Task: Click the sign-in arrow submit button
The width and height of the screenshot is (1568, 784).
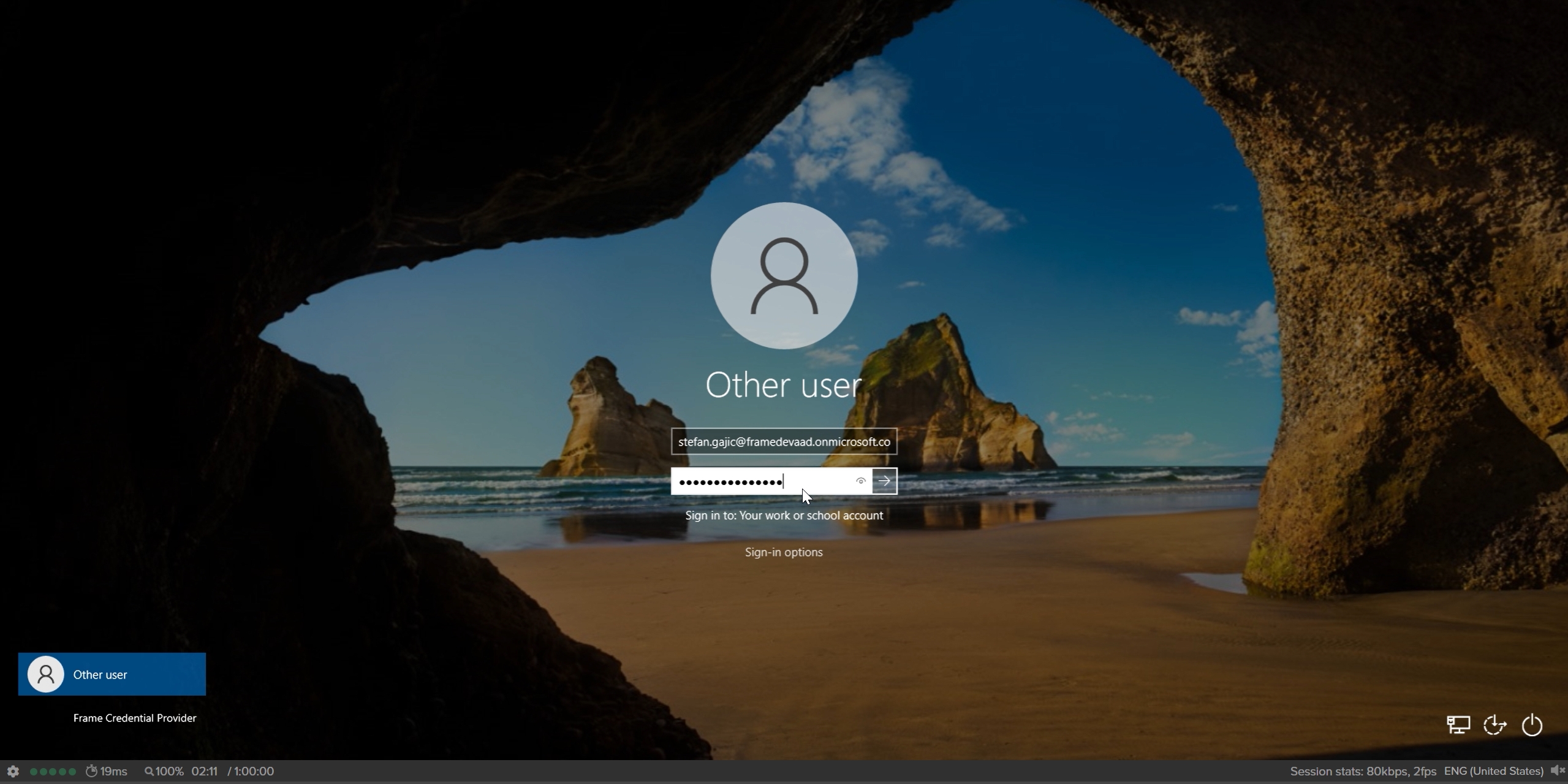Action: 885,481
